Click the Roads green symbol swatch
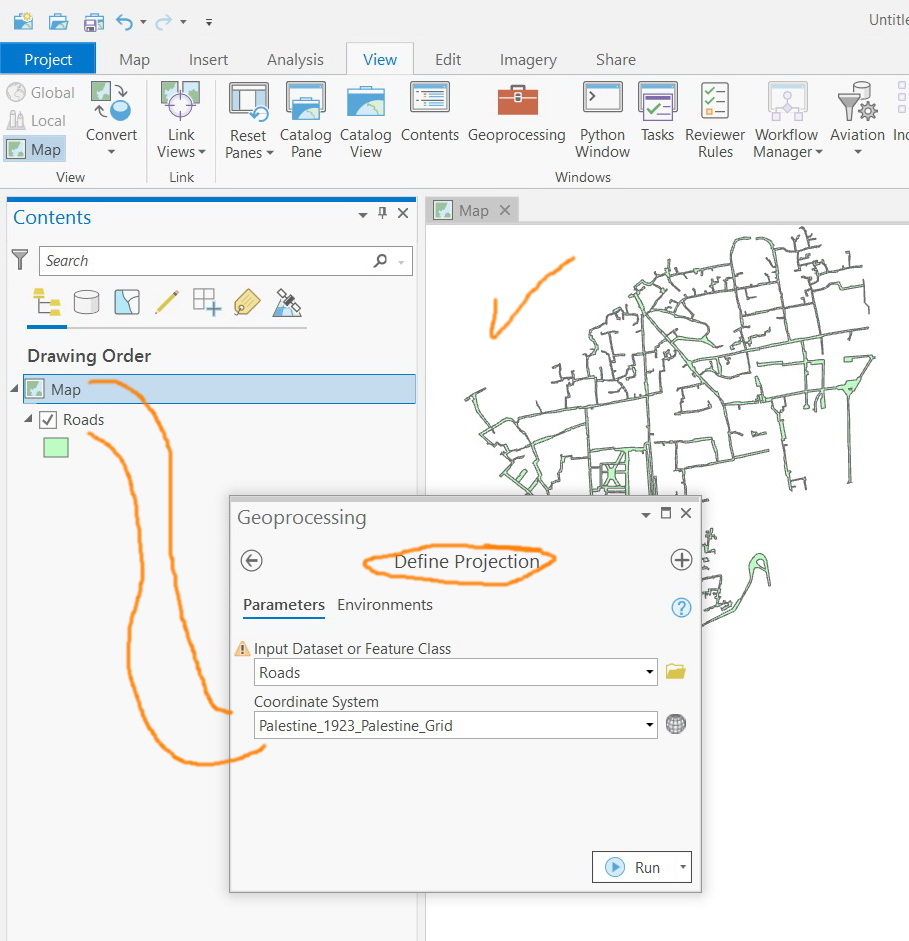The width and height of the screenshot is (909, 941). click(56, 447)
